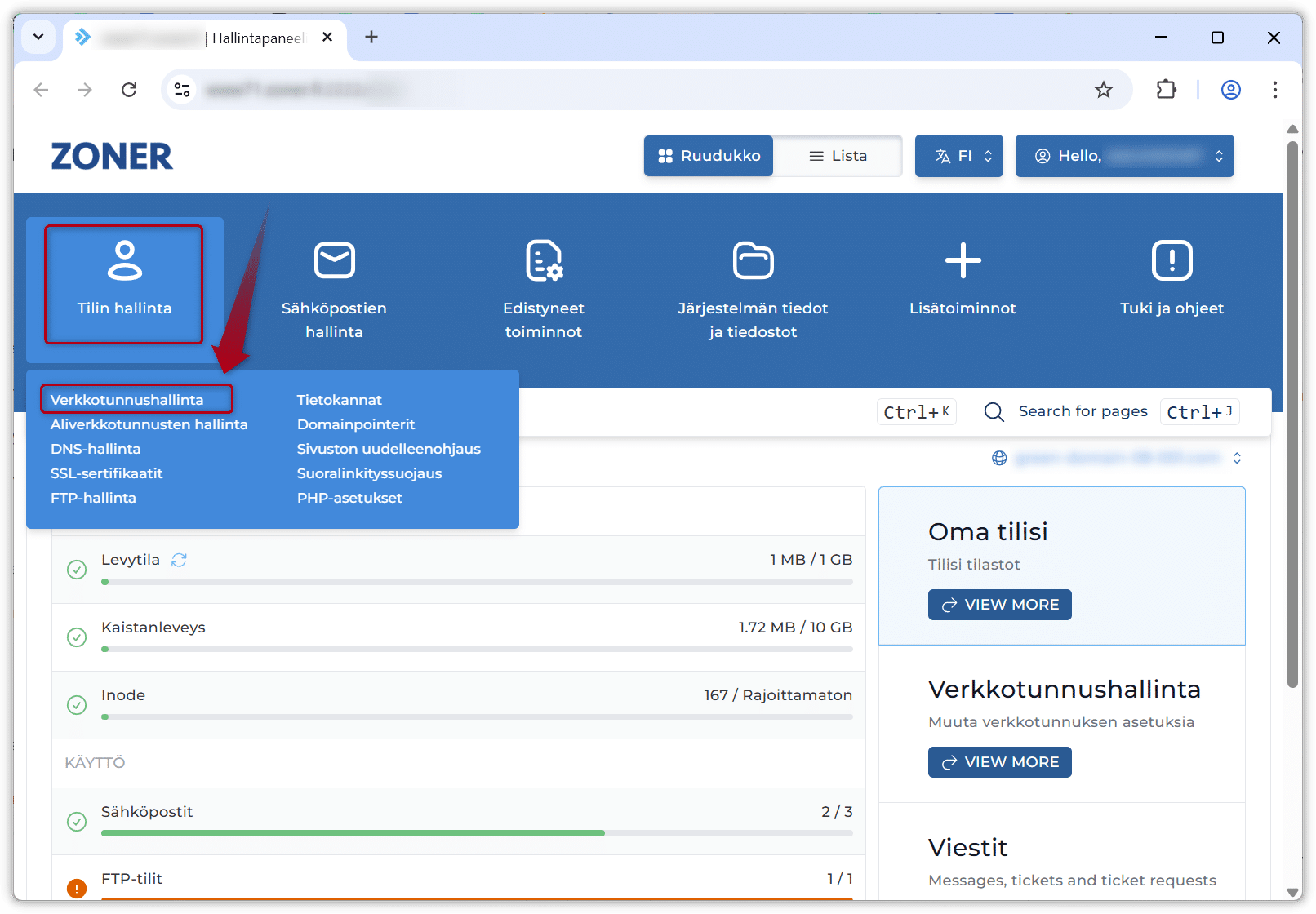Click the Lisätoiminnot plus icon

click(963, 261)
